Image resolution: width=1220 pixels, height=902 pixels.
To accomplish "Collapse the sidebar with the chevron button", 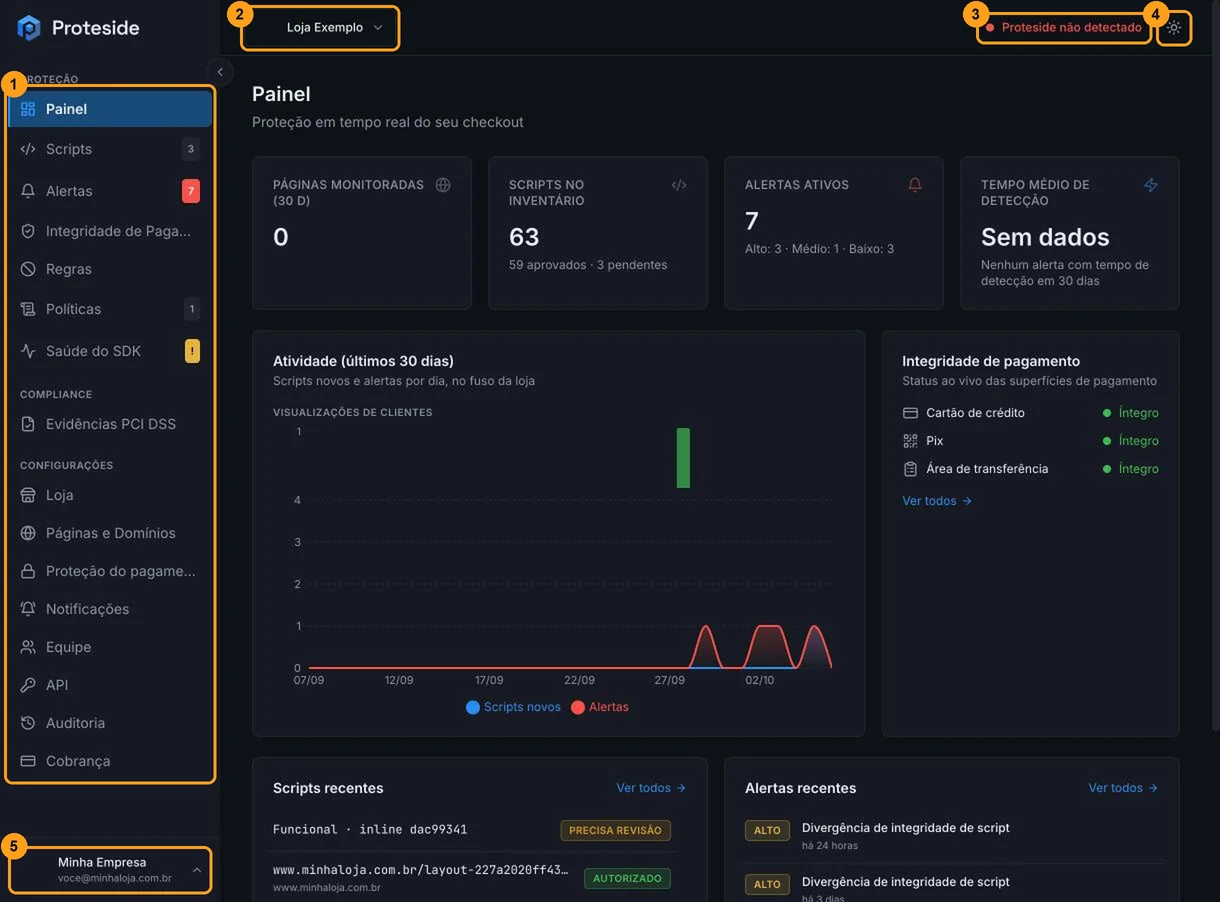I will [220, 72].
